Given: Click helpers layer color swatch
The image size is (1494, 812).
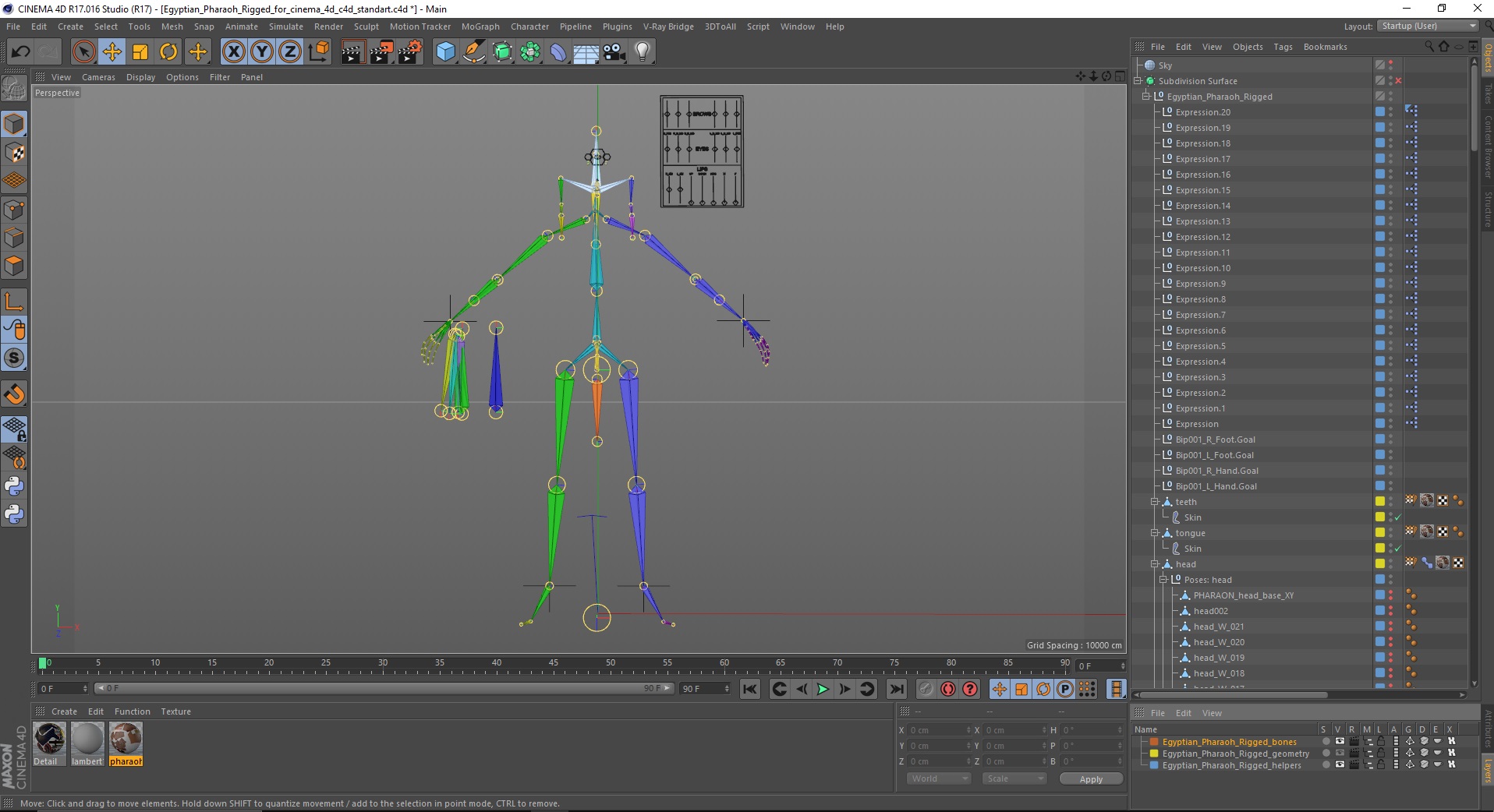Looking at the screenshot, I should click(1154, 765).
